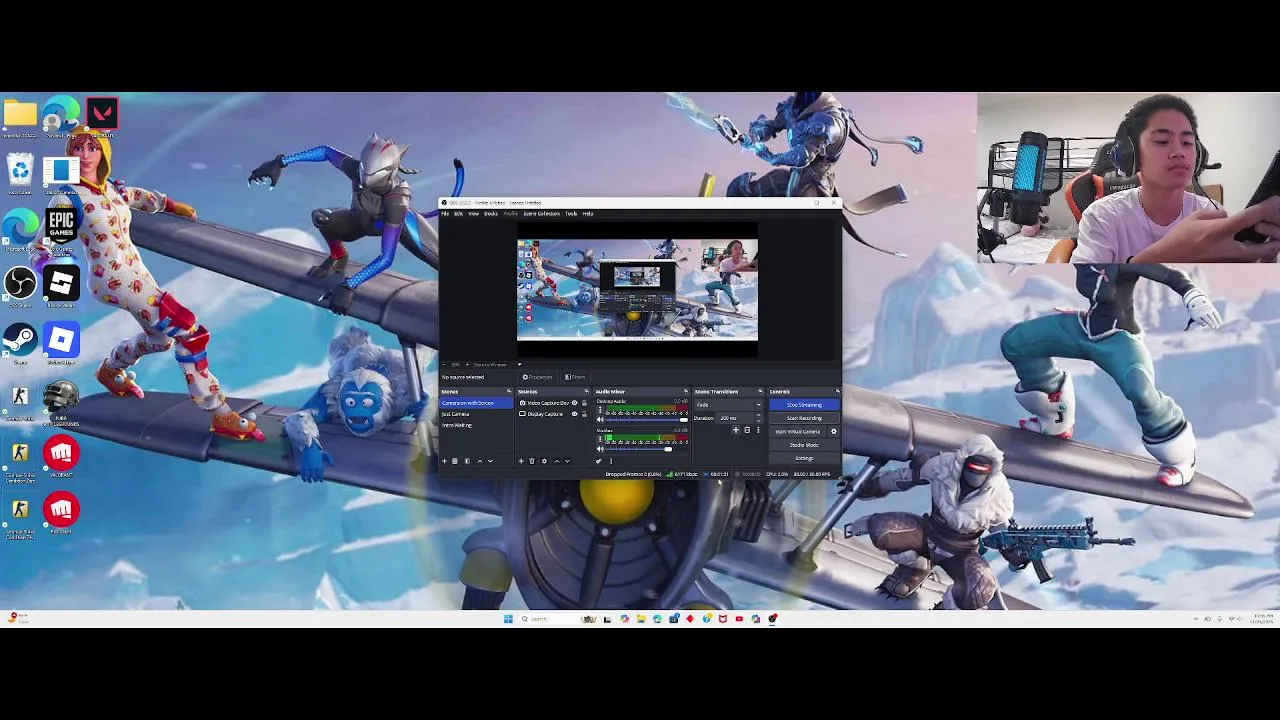Open the Scene Collection menu
The height and width of the screenshot is (720, 1280).
pos(541,214)
